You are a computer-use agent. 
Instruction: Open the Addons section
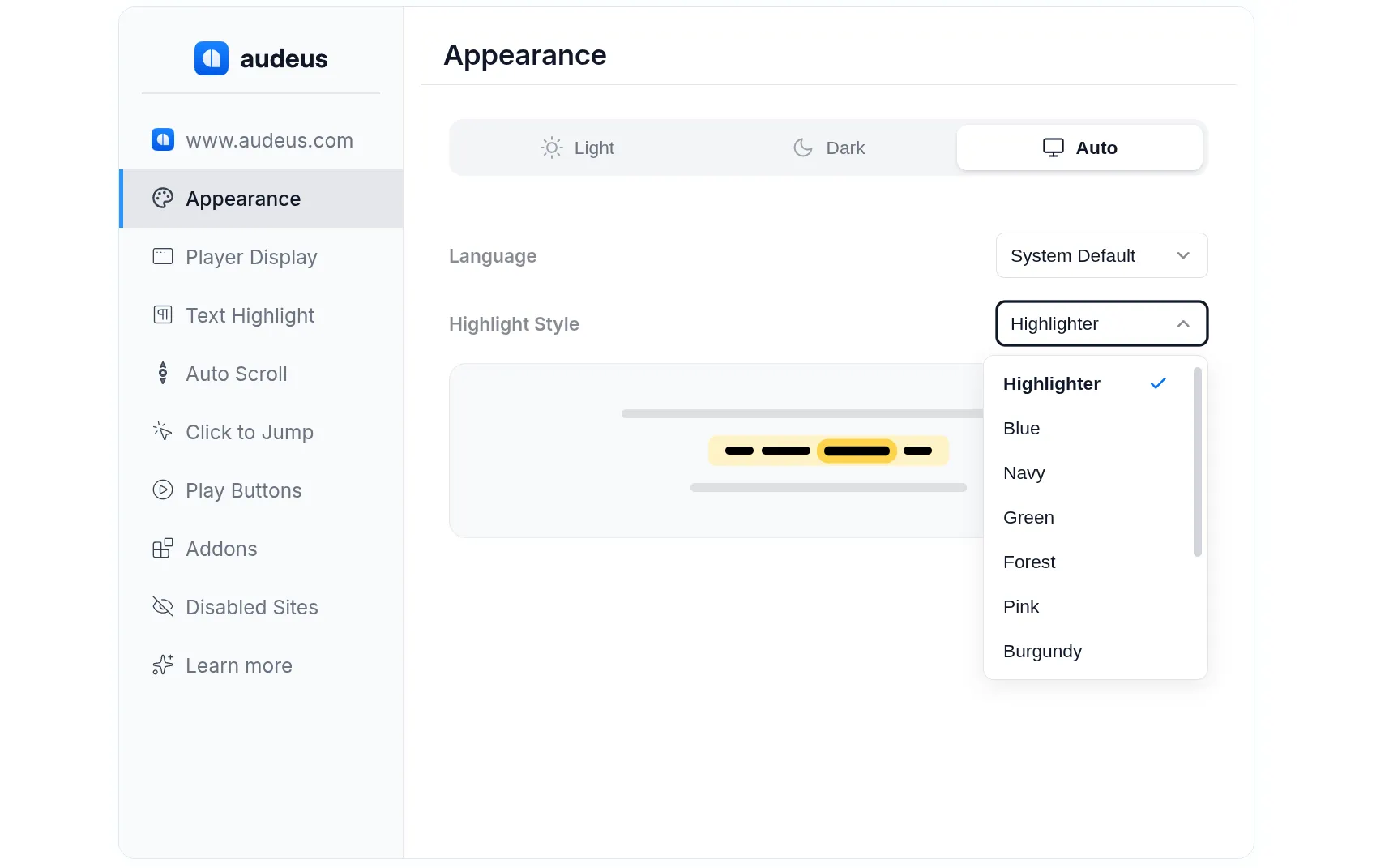pos(261,549)
